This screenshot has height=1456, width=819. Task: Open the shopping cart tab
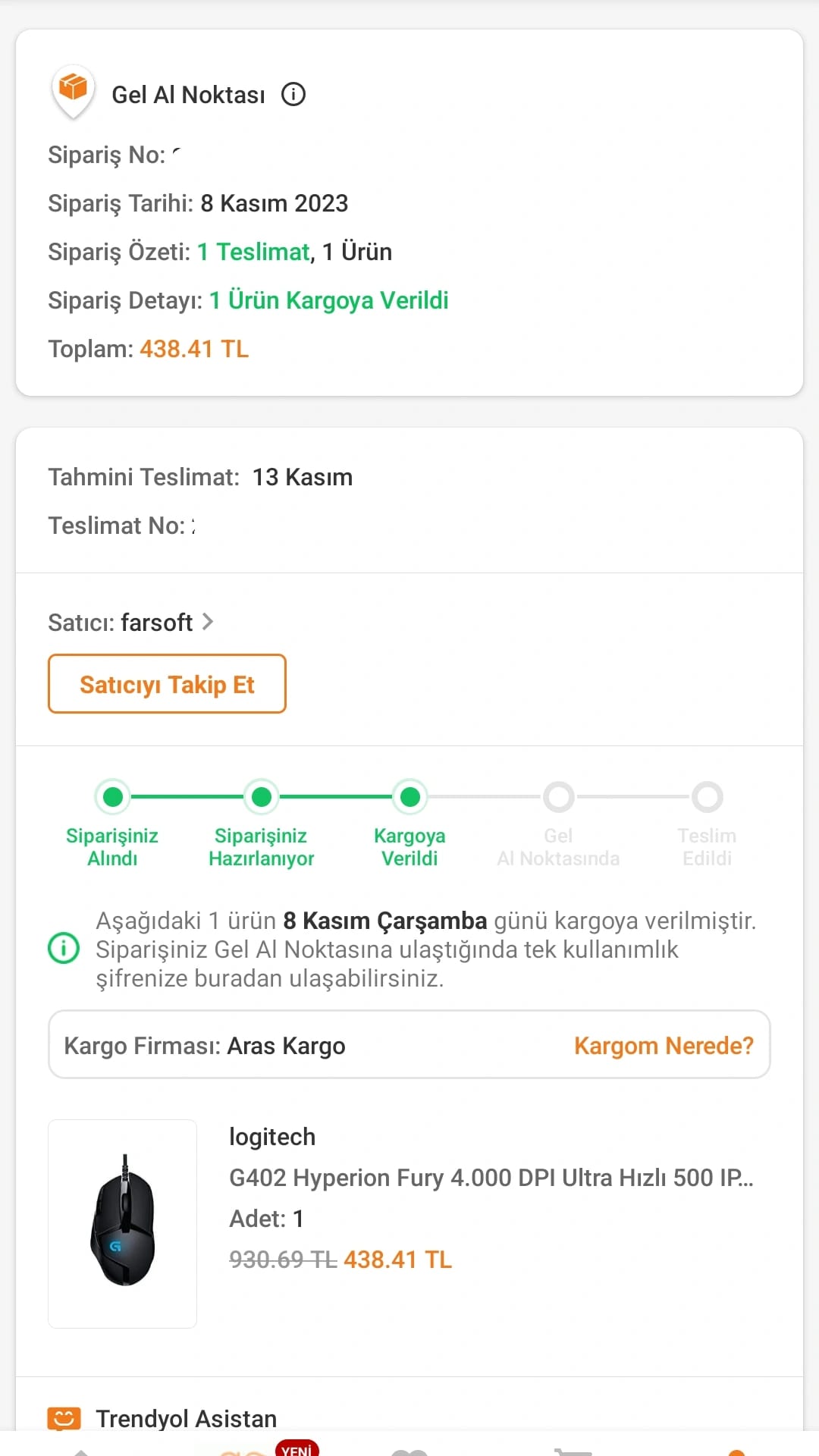click(x=573, y=1451)
